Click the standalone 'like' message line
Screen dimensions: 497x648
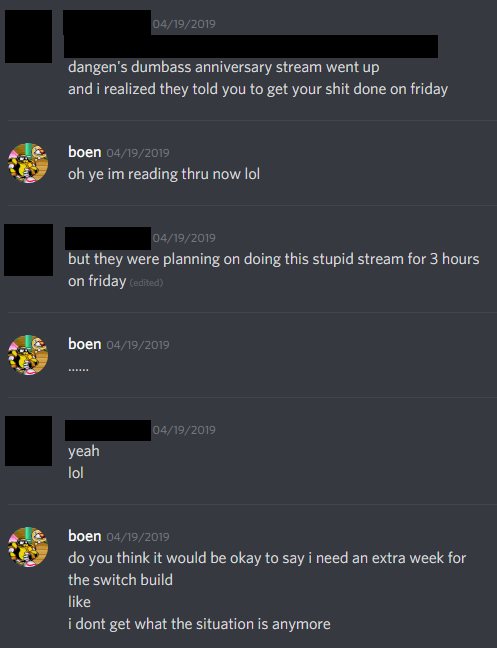pos(79,602)
